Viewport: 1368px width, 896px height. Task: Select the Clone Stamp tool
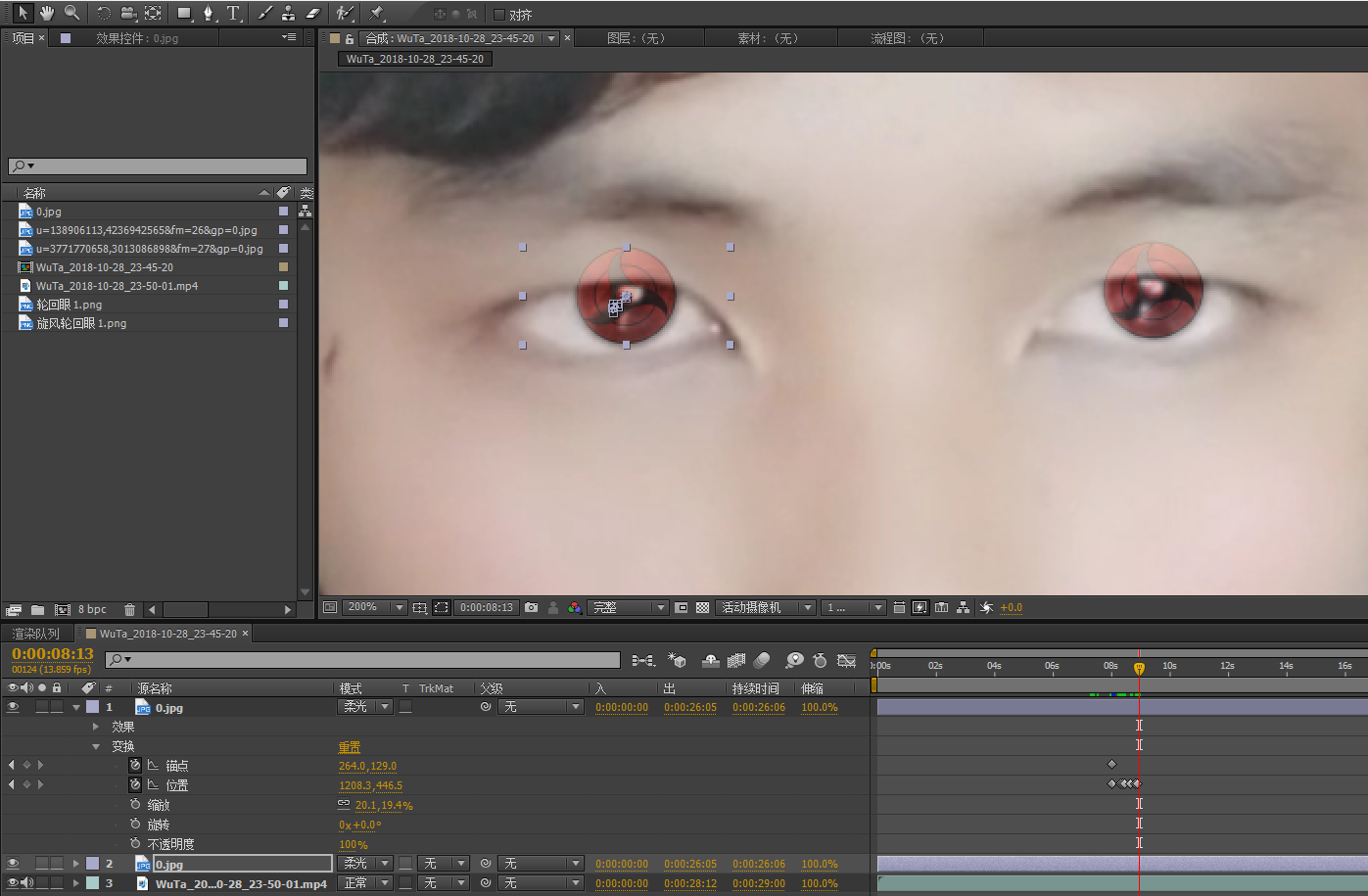point(289,13)
